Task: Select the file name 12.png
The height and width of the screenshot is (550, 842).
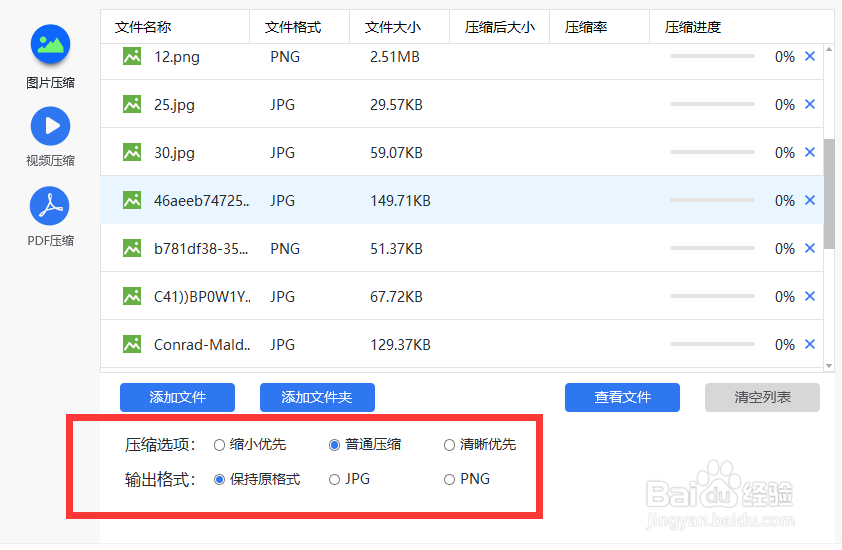Action: coord(177,57)
